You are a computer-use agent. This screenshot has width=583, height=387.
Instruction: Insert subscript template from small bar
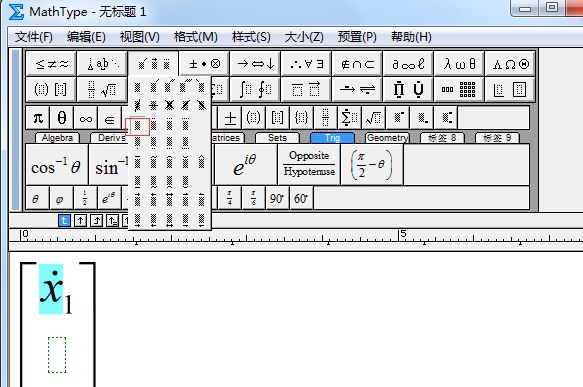tap(422, 118)
